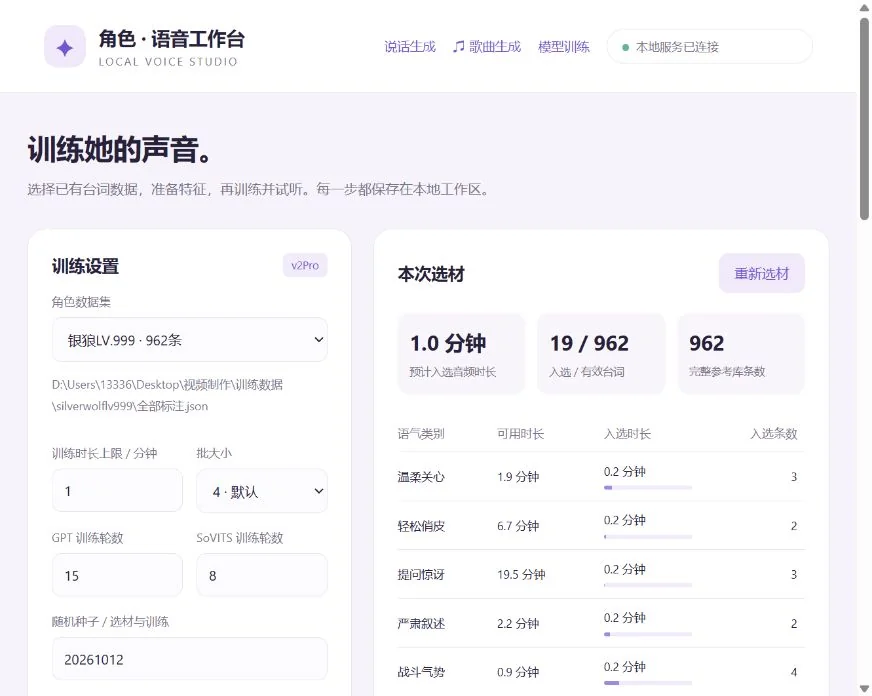The height and width of the screenshot is (696, 872).
Task: Click the 19 / 962 stat card
Action: pyautogui.click(x=601, y=354)
